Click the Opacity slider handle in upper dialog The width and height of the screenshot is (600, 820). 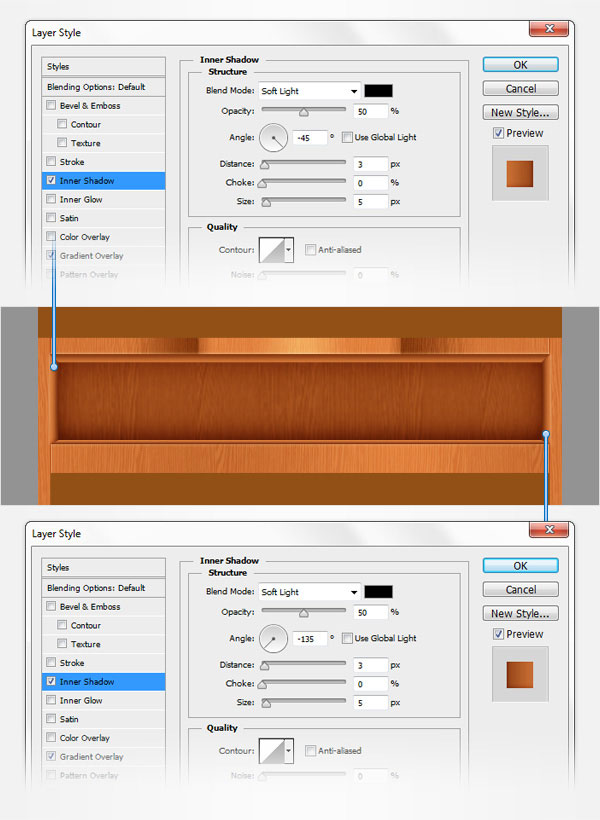click(x=303, y=112)
